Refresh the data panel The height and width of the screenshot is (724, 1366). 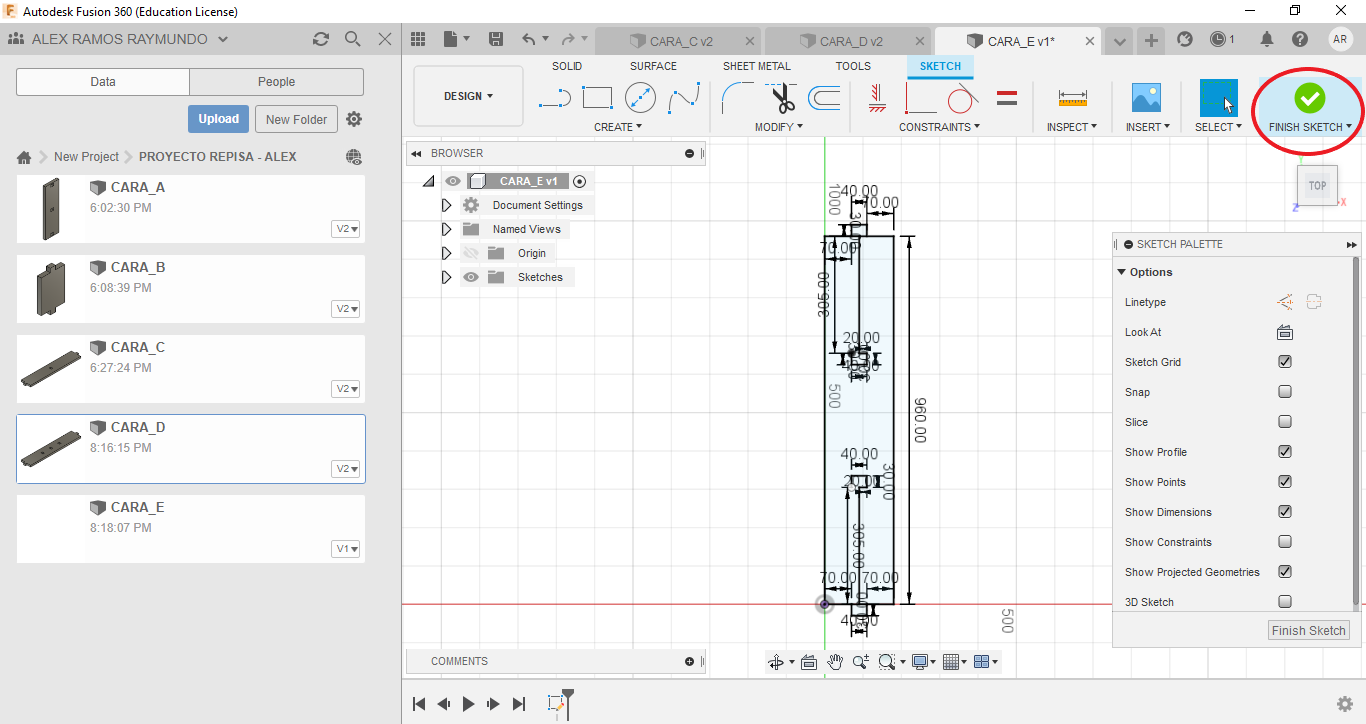(x=321, y=39)
